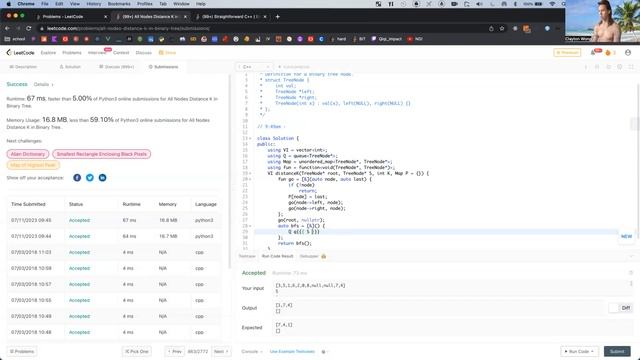Go to Problems in the nav bar

click(x=72, y=53)
